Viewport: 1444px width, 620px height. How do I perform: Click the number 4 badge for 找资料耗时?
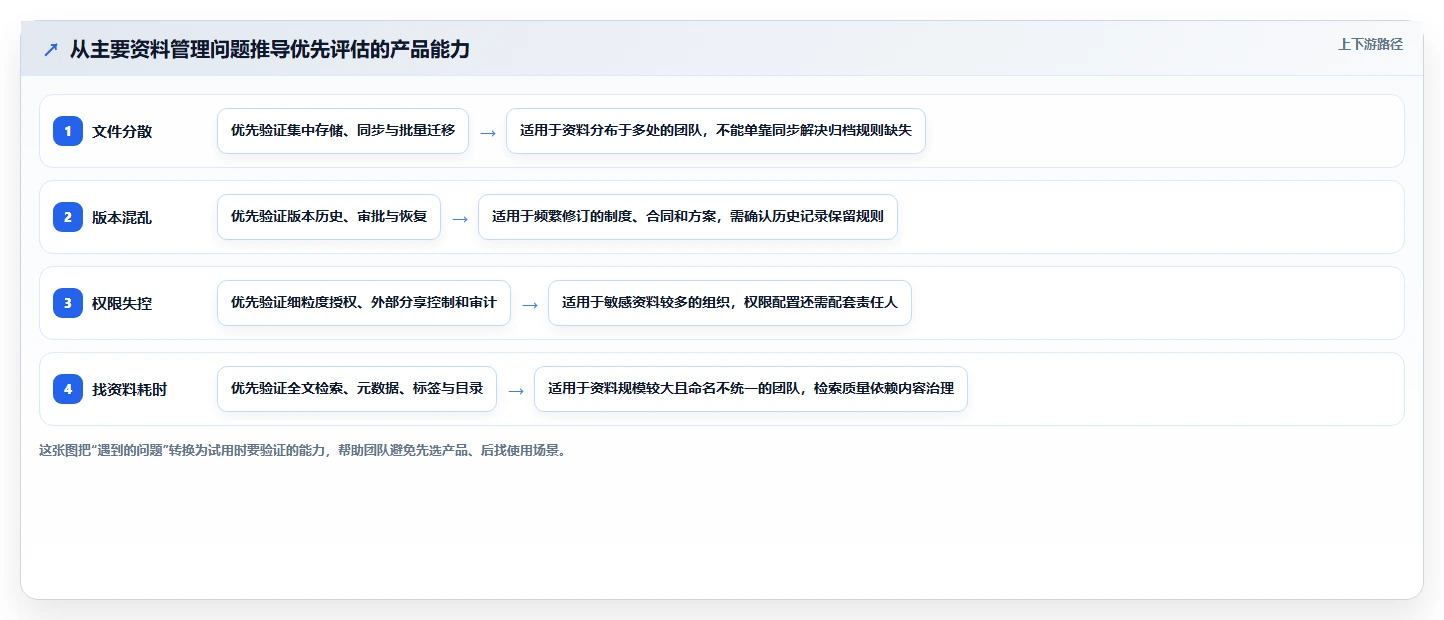[x=68, y=389]
